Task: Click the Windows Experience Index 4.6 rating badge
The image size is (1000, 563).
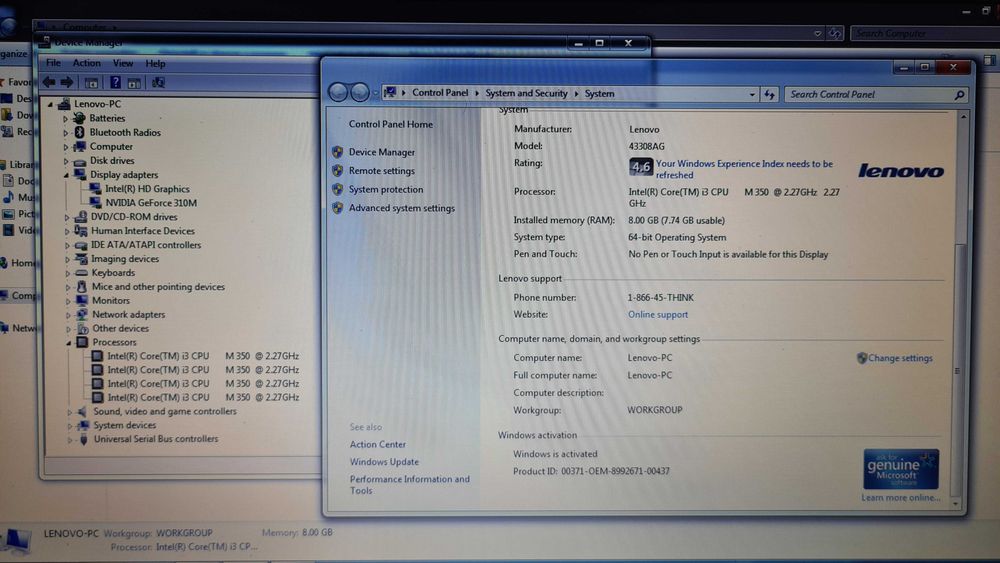Action: pyautogui.click(x=640, y=167)
